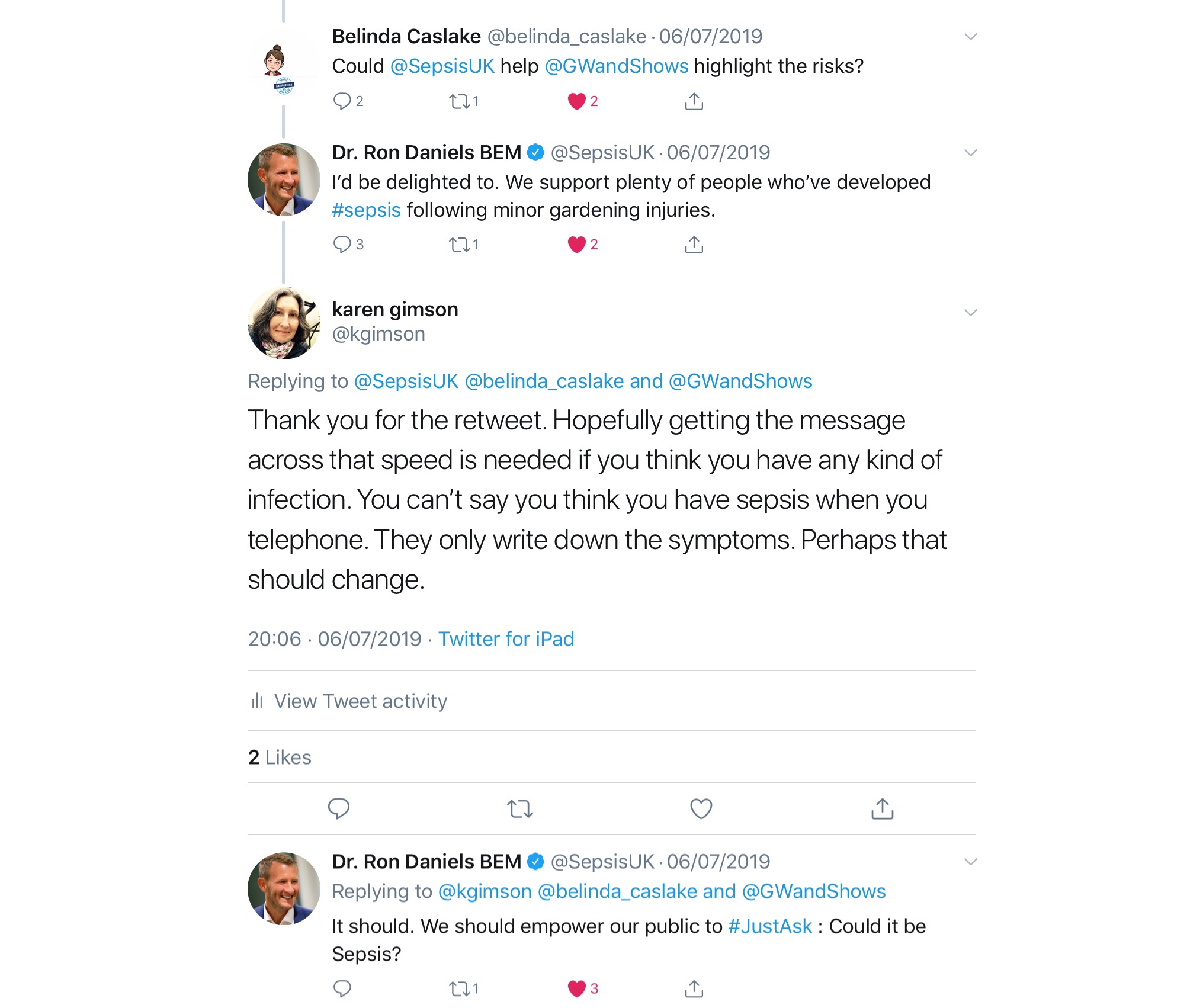Open options chevron on Belinda Caslake's tweet

pos(970,37)
